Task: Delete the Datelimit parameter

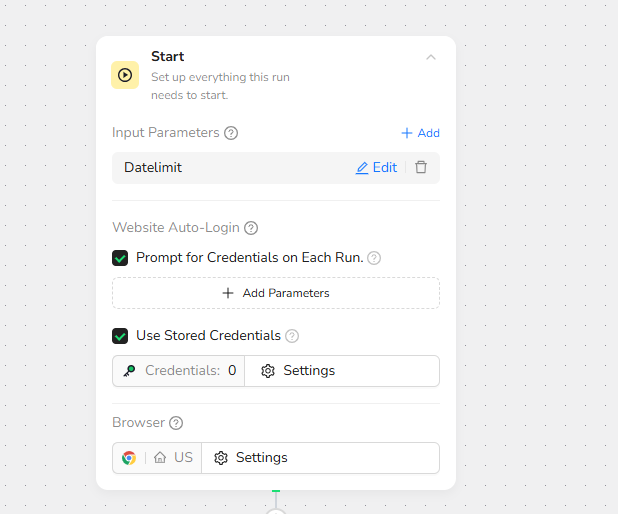Action: (x=421, y=168)
